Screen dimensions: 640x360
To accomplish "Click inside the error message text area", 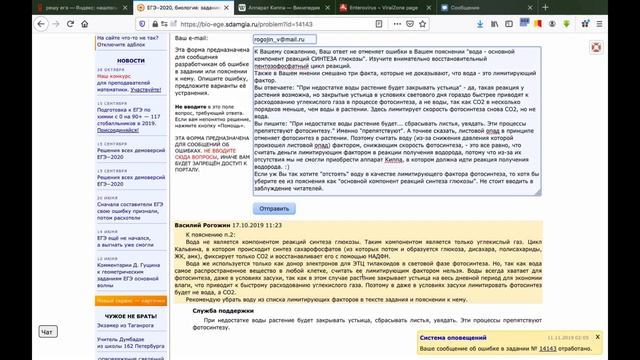I will pos(397,121).
